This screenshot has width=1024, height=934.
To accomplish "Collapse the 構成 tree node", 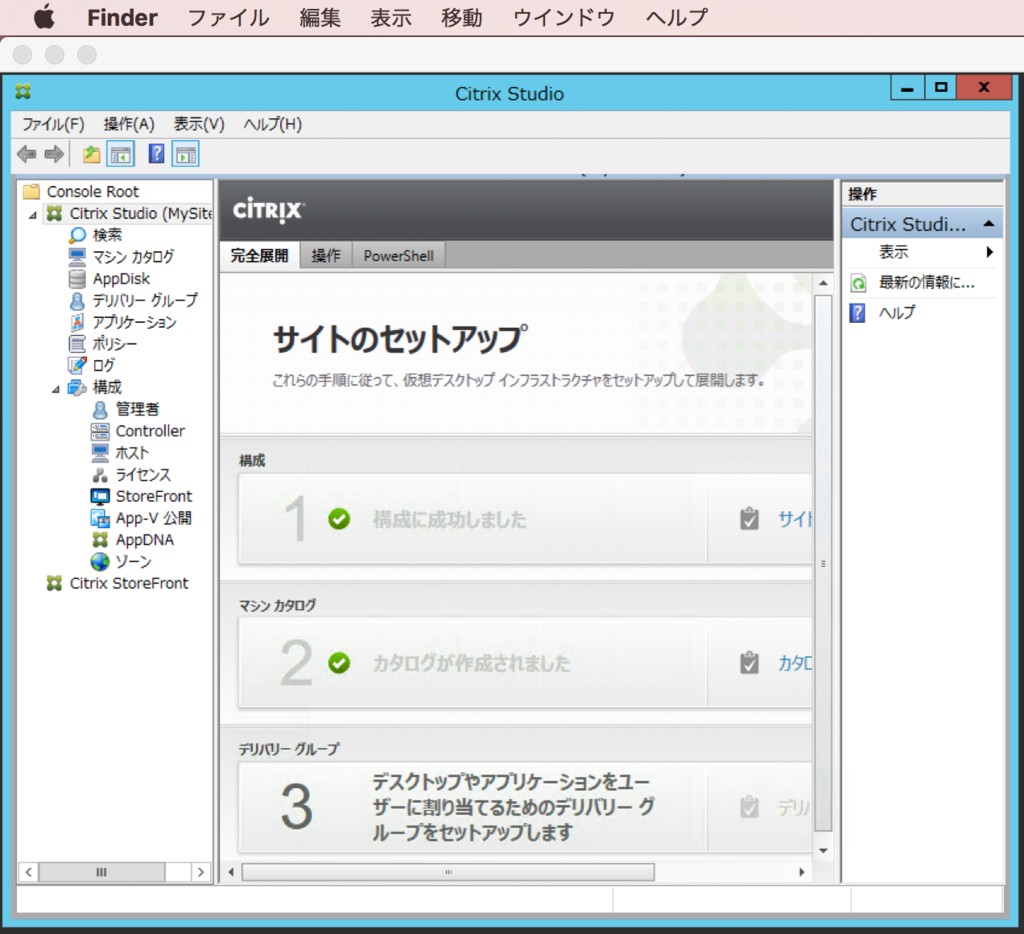I will tap(56, 389).
